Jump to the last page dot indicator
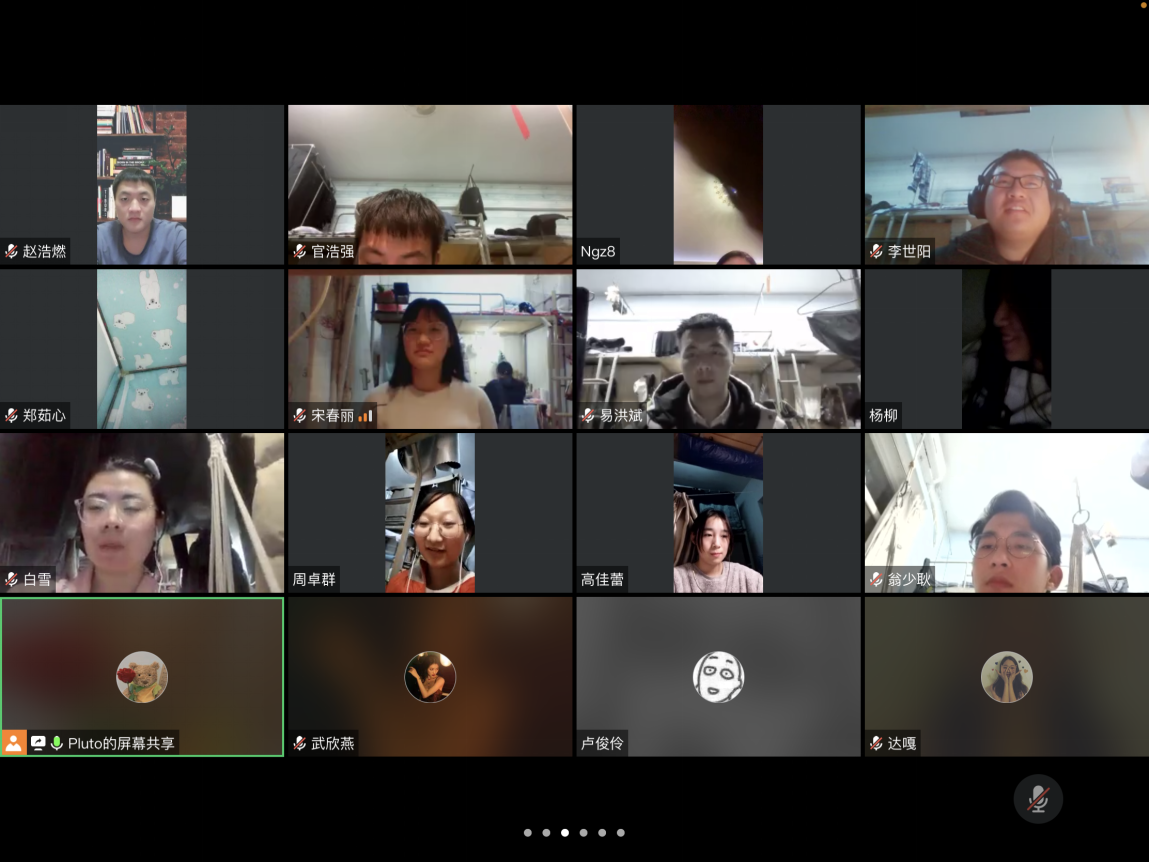 [x=621, y=832]
